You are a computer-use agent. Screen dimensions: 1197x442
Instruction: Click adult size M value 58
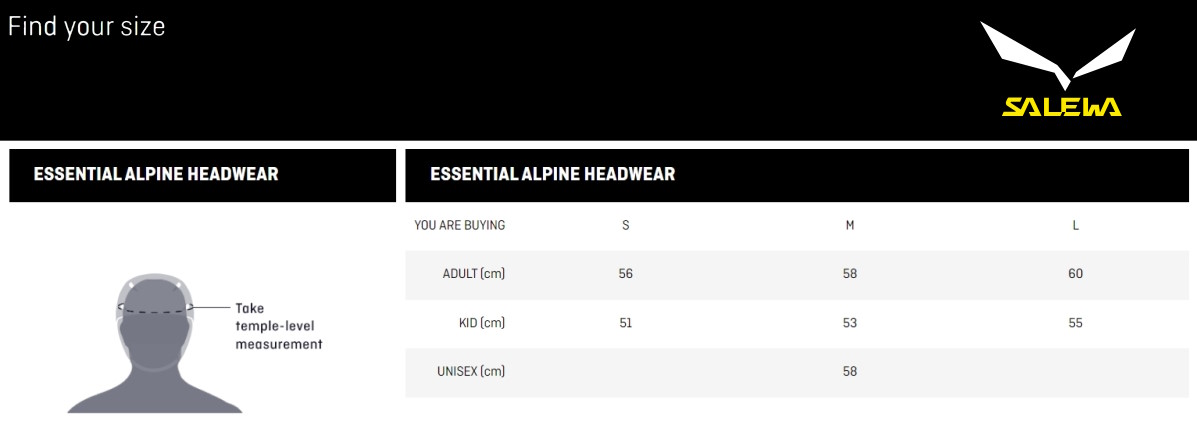coord(850,273)
